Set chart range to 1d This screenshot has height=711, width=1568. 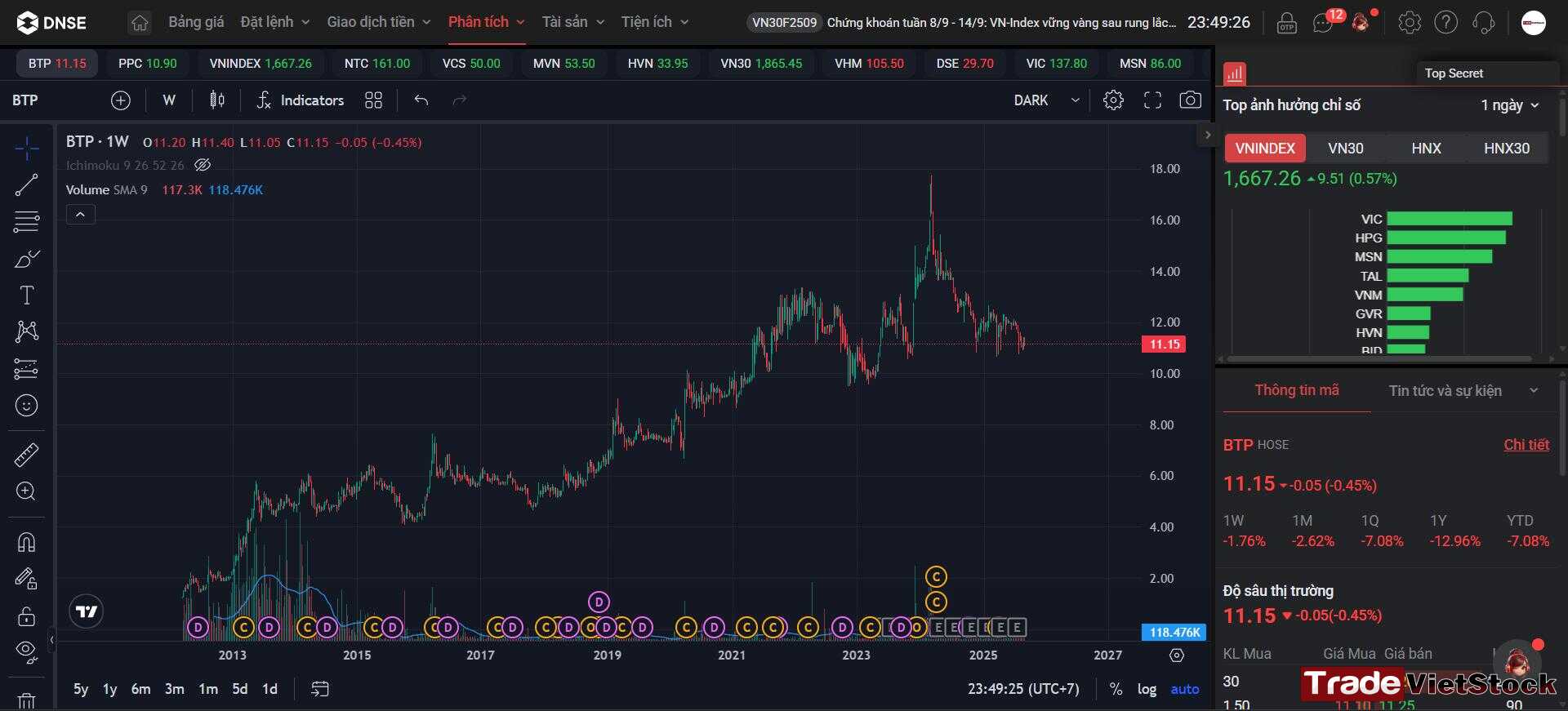[x=269, y=690]
